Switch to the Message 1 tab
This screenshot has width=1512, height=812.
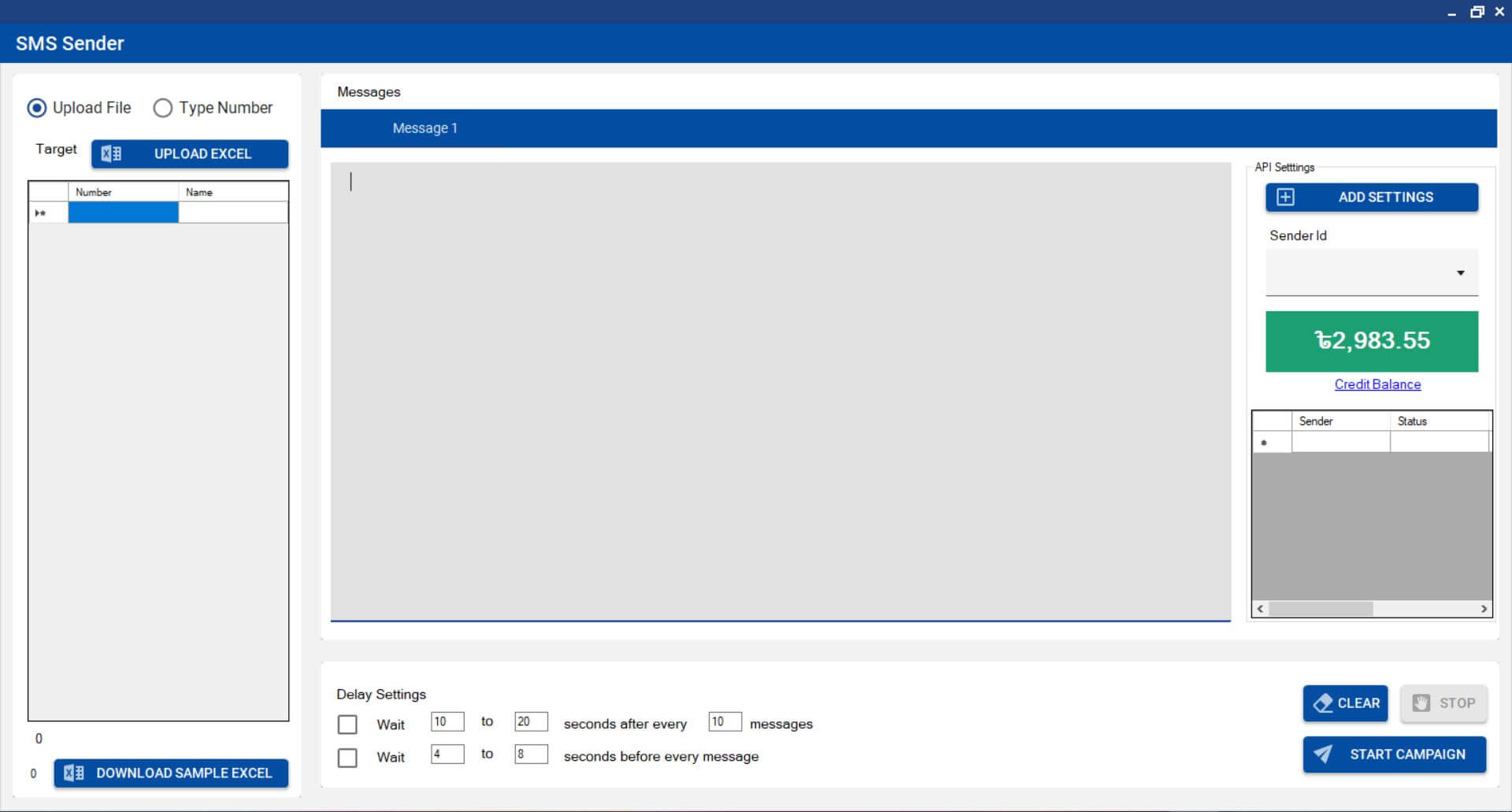tap(424, 128)
